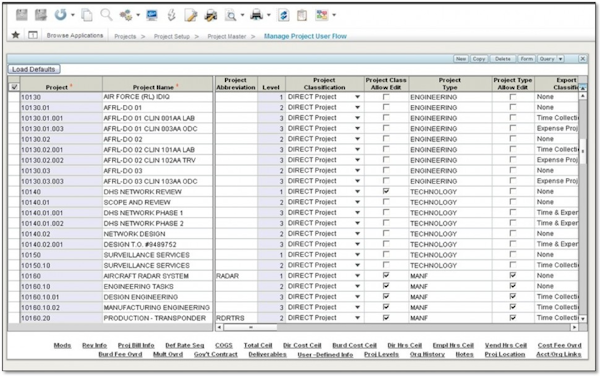Open the Mods link
Viewport: 600px width, 376px height.
coord(62,345)
